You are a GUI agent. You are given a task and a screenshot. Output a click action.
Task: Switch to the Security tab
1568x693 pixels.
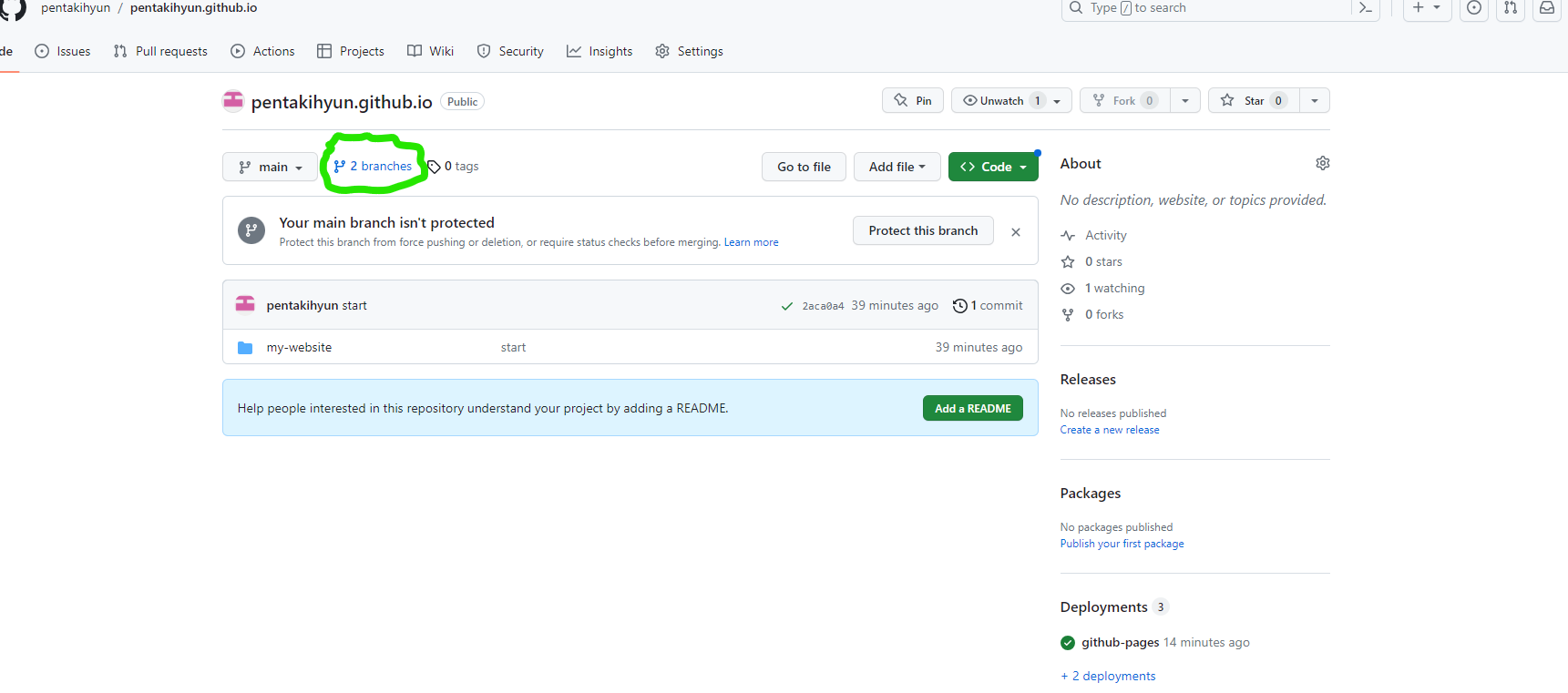(x=510, y=52)
